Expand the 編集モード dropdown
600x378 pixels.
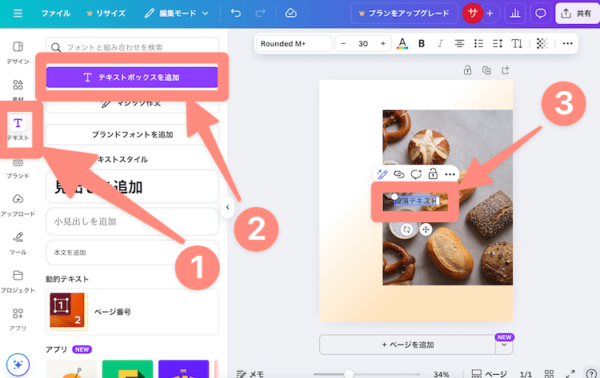[176, 13]
